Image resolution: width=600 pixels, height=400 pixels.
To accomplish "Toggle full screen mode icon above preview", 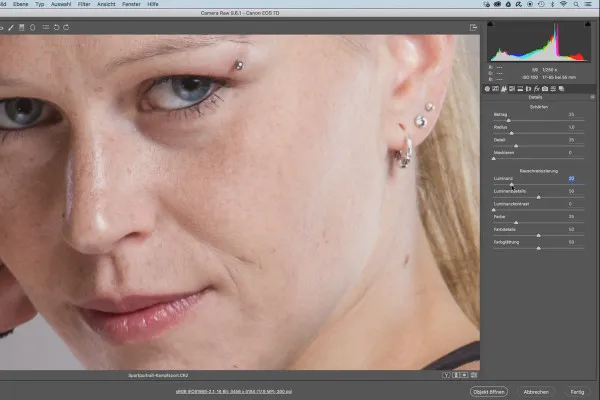I will [473, 28].
